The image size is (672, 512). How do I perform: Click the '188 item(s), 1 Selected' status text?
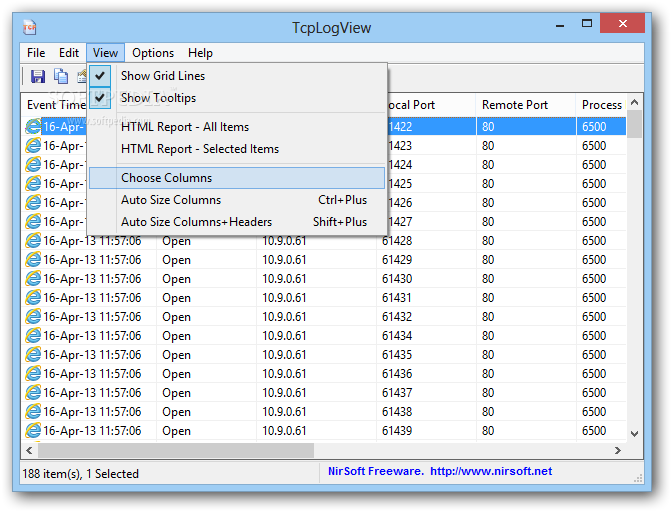point(81,474)
